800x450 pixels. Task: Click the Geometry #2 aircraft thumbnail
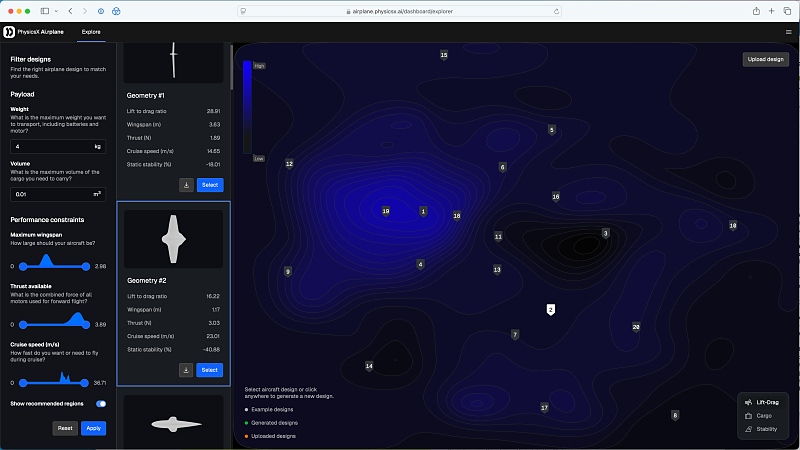tap(173, 239)
